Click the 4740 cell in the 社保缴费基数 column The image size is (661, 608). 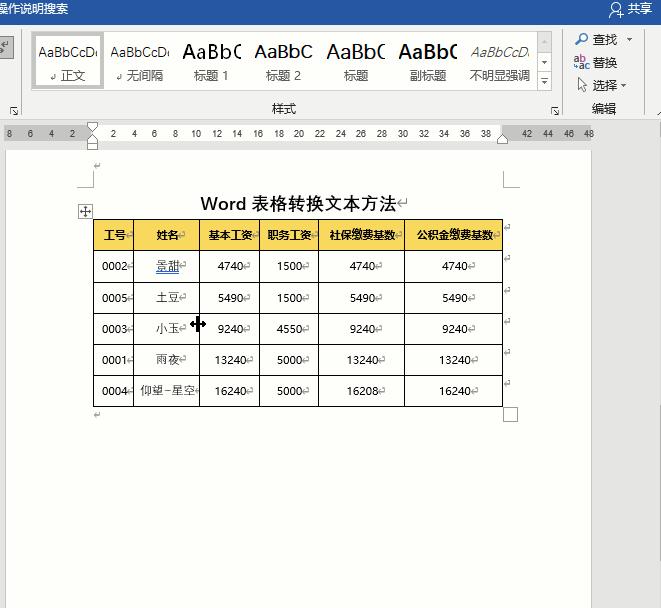[362, 266]
